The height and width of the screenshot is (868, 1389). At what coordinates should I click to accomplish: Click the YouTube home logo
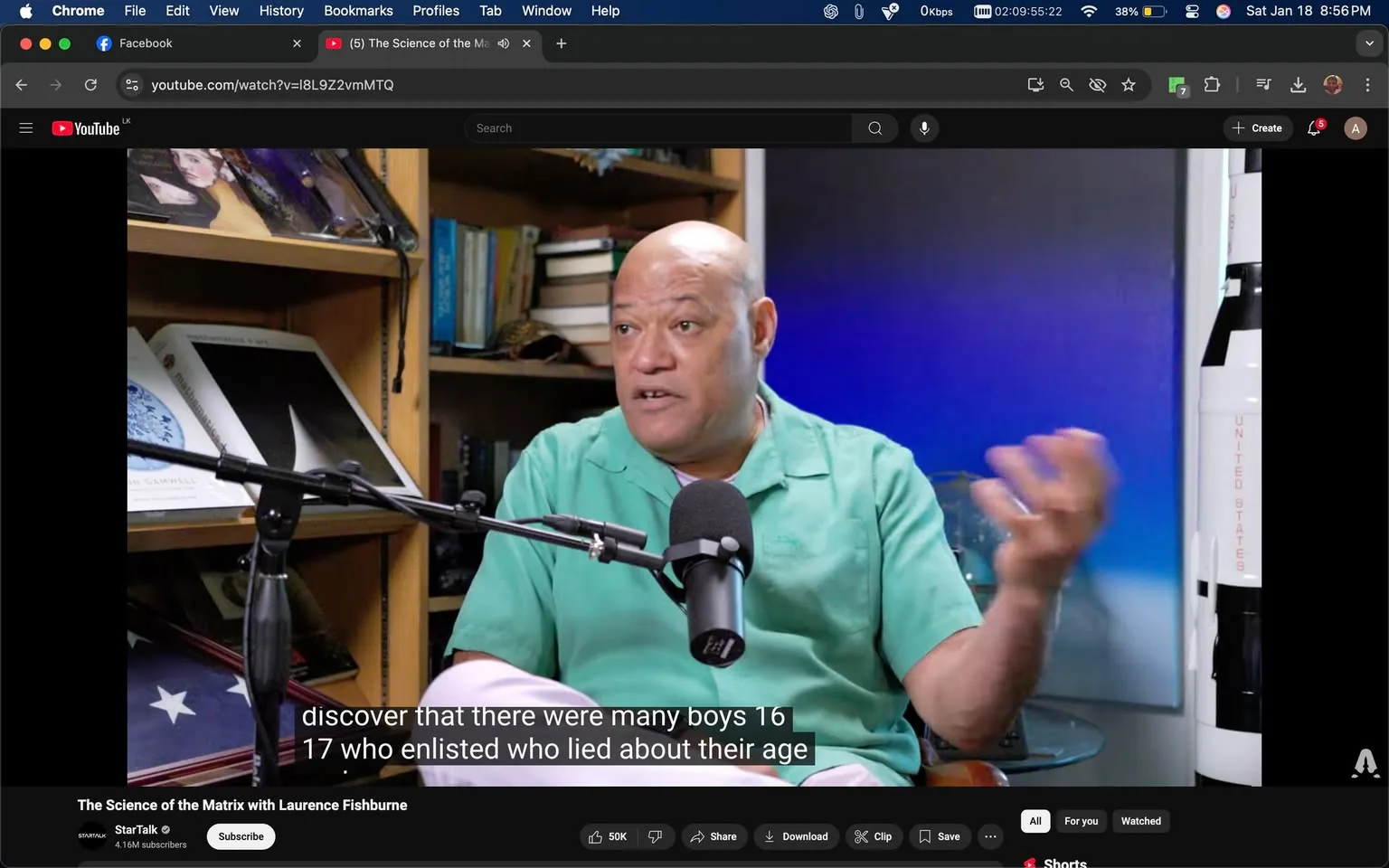point(86,127)
